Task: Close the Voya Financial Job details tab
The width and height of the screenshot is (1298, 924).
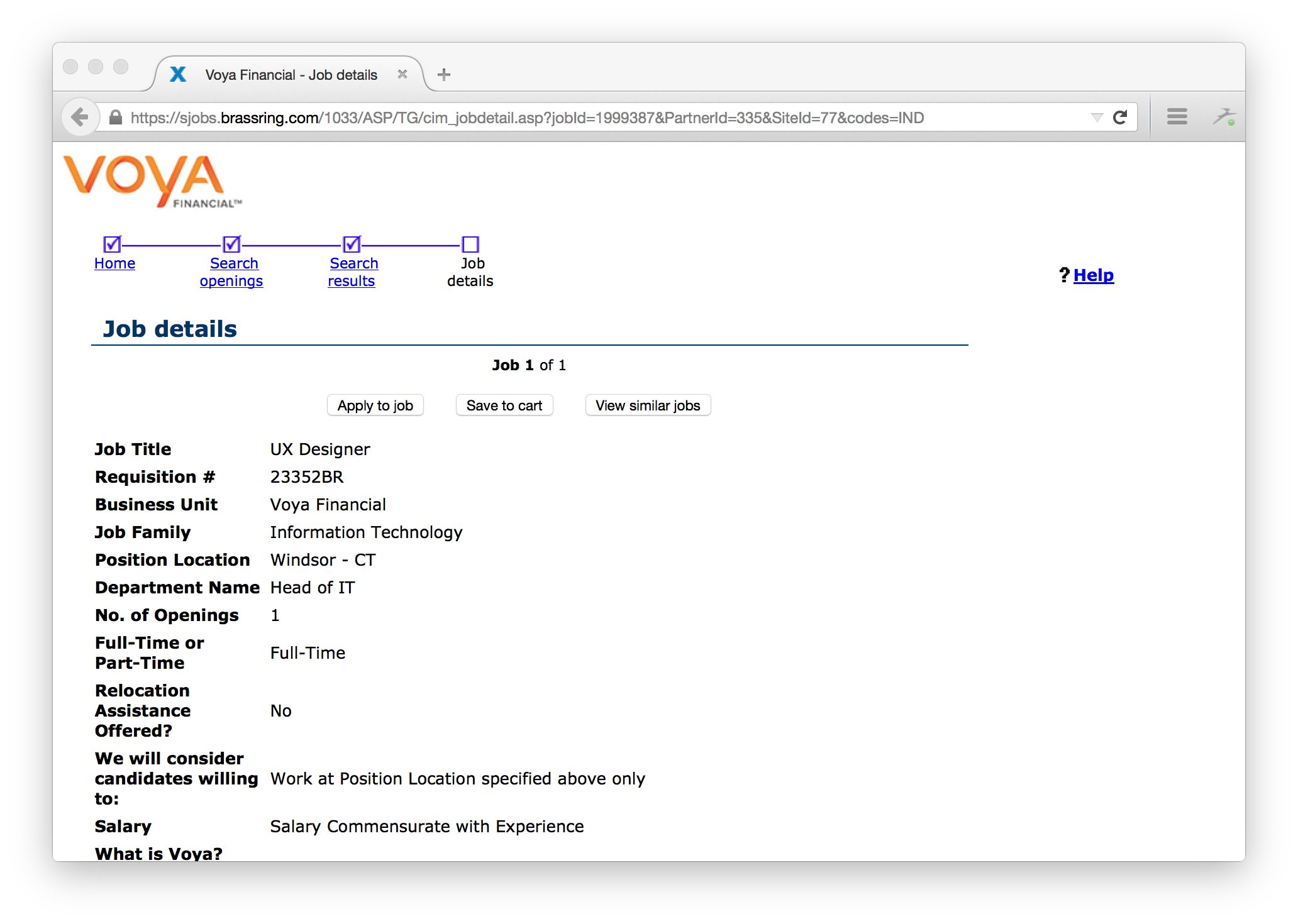Action: tap(402, 74)
